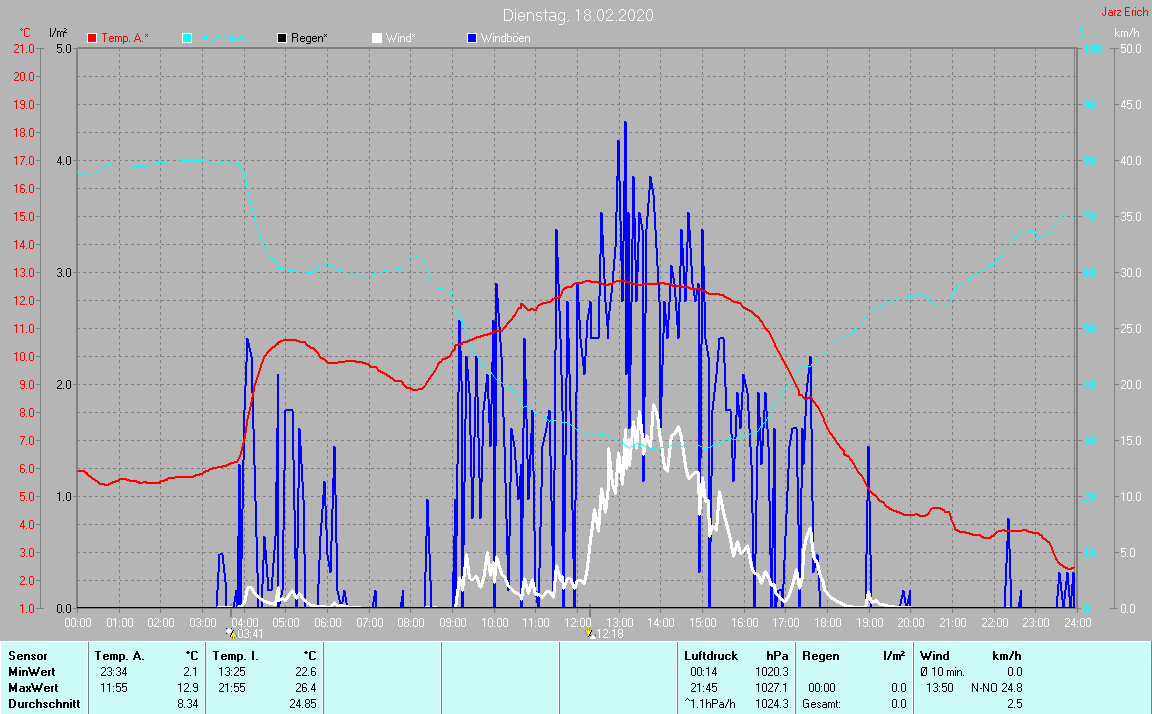Click the white Wind legend swatch
The height and width of the screenshot is (714, 1152).
[x=376, y=38]
